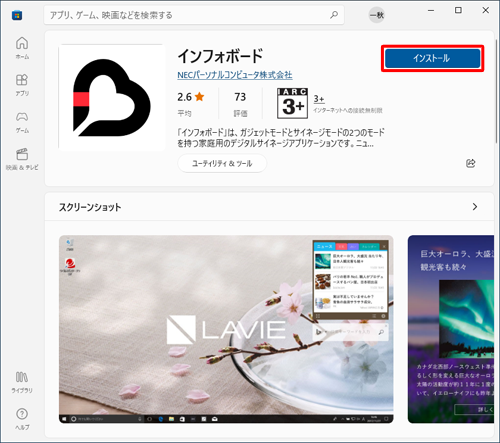This screenshot has height=443, width=500.
Task: Minimize the Microsoft Store window
Action: pyautogui.click(x=431, y=10)
